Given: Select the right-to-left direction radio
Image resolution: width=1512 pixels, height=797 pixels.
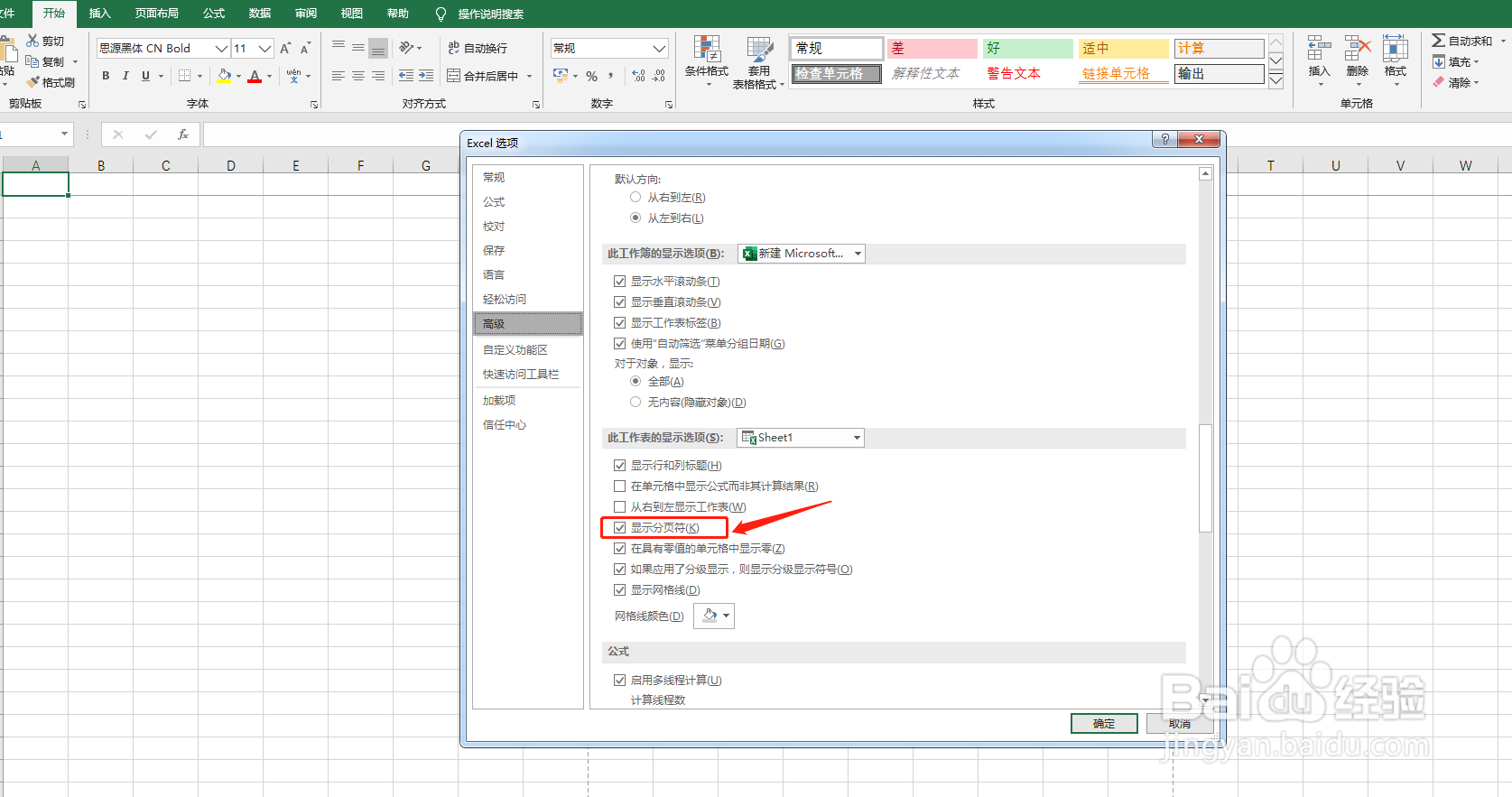Looking at the screenshot, I should click(x=635, y=197).
